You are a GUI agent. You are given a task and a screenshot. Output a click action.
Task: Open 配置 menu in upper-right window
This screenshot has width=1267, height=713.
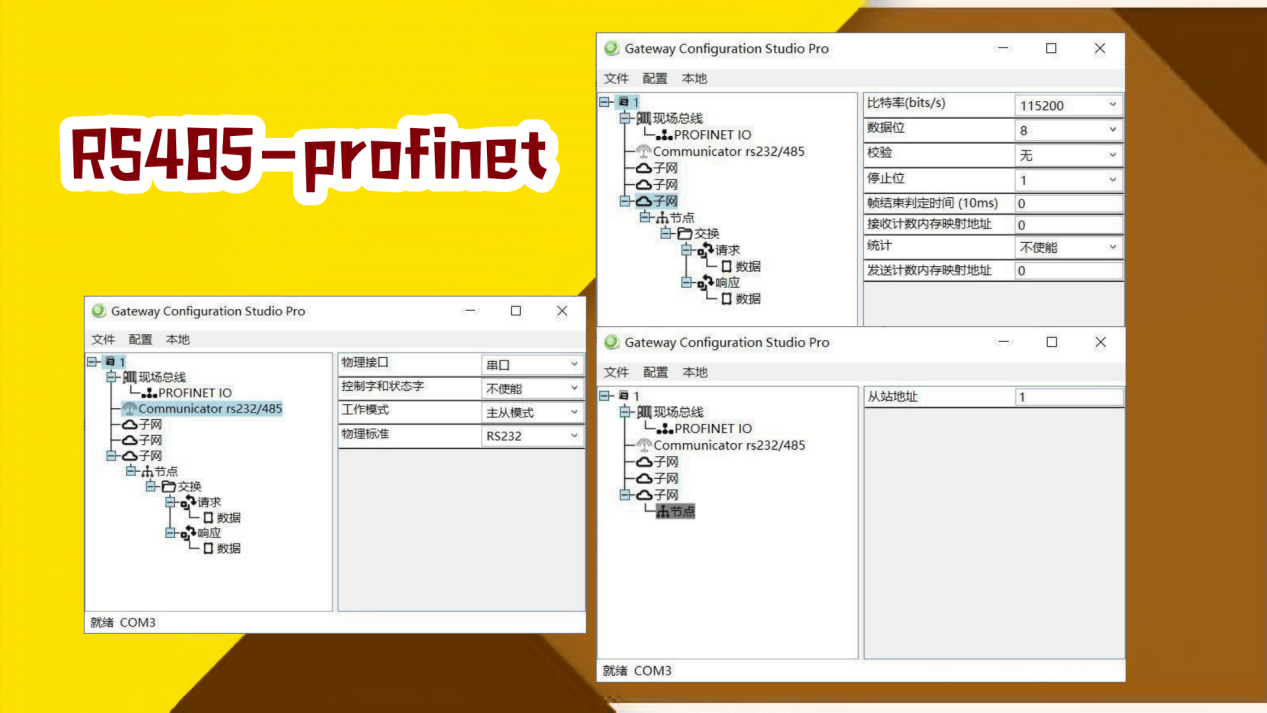coord(656,78)
